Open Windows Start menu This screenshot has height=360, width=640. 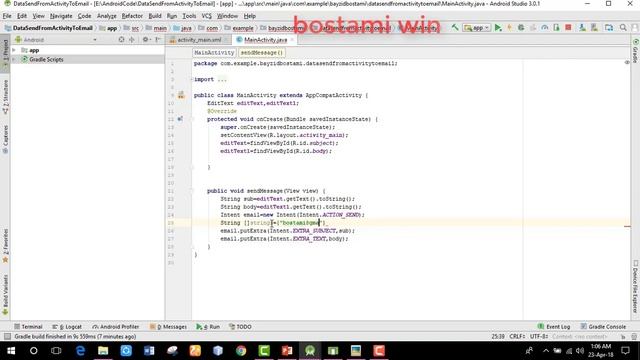pyautogui.click(x=11, y=351)
